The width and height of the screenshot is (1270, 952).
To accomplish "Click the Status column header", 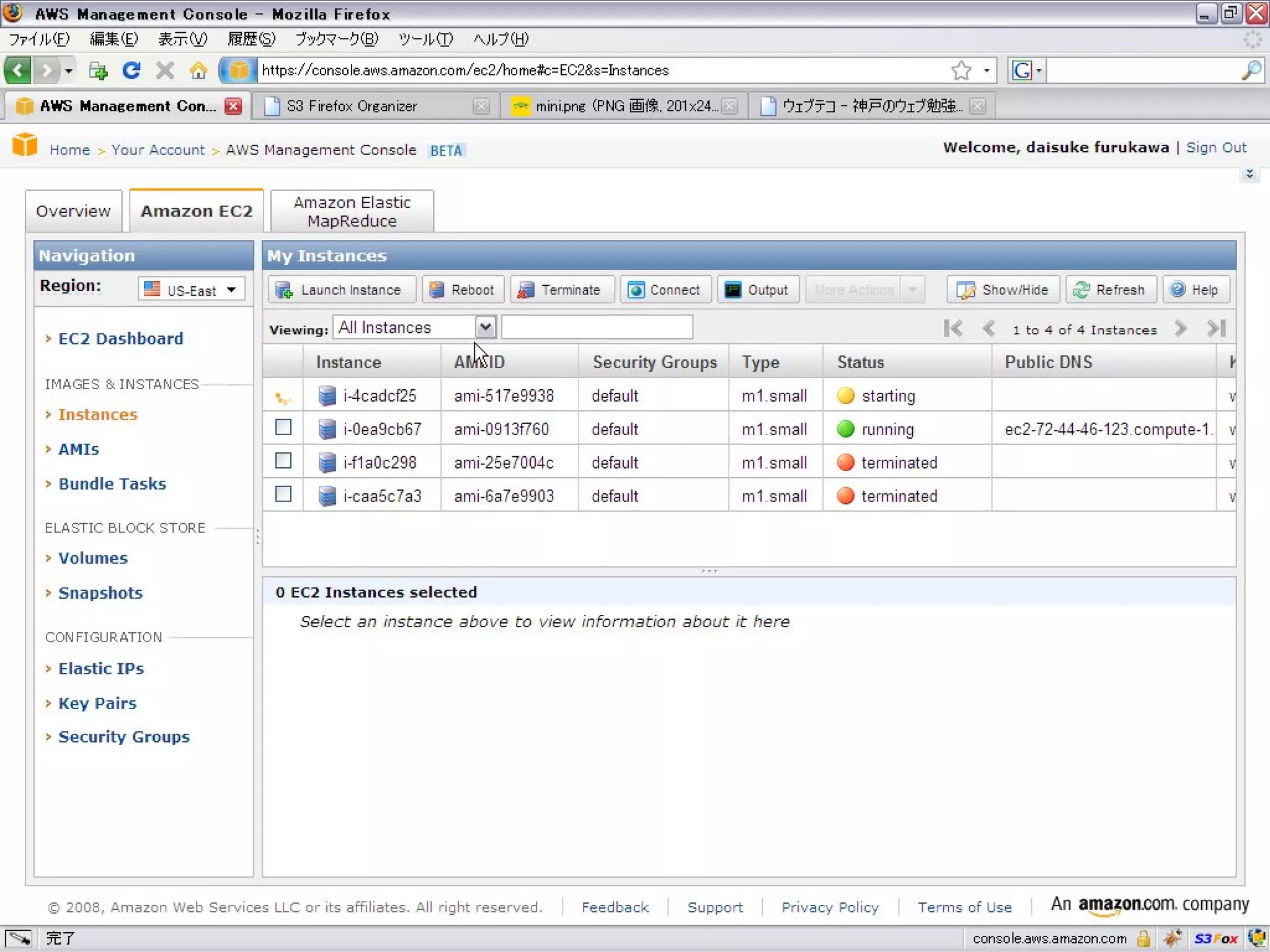I will (907, 362).
